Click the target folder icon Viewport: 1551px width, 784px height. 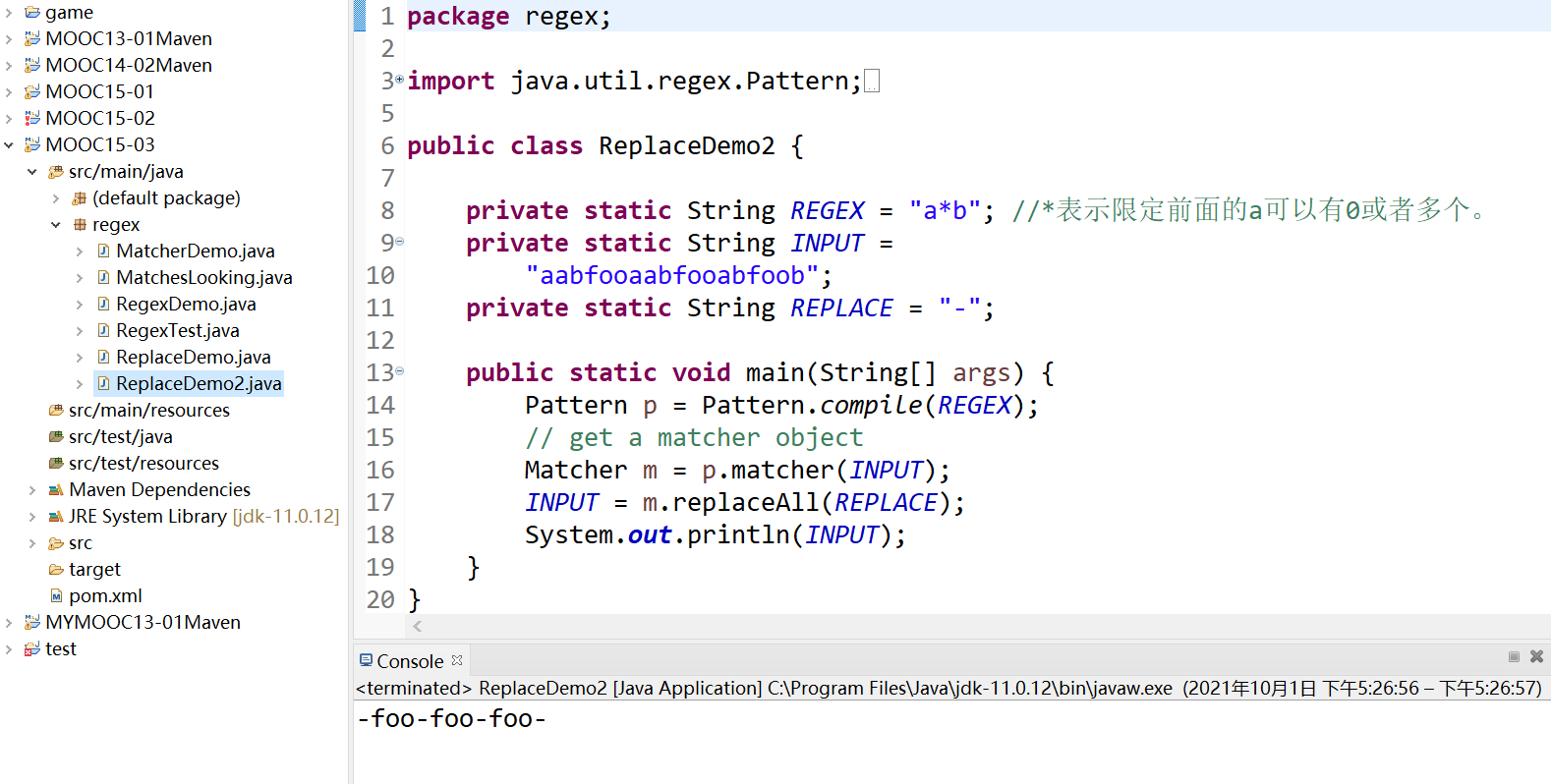(56, 570)
